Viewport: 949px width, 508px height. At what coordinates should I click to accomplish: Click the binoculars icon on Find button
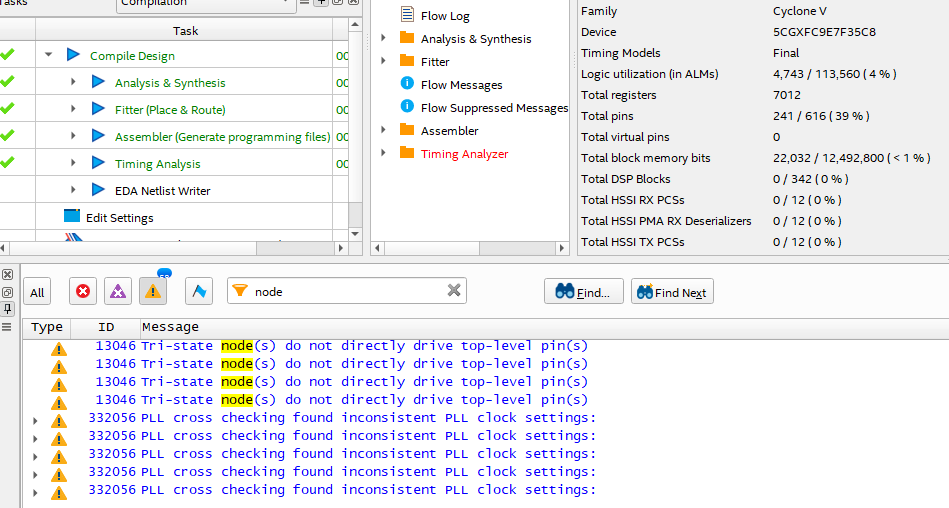click(565, 291)
